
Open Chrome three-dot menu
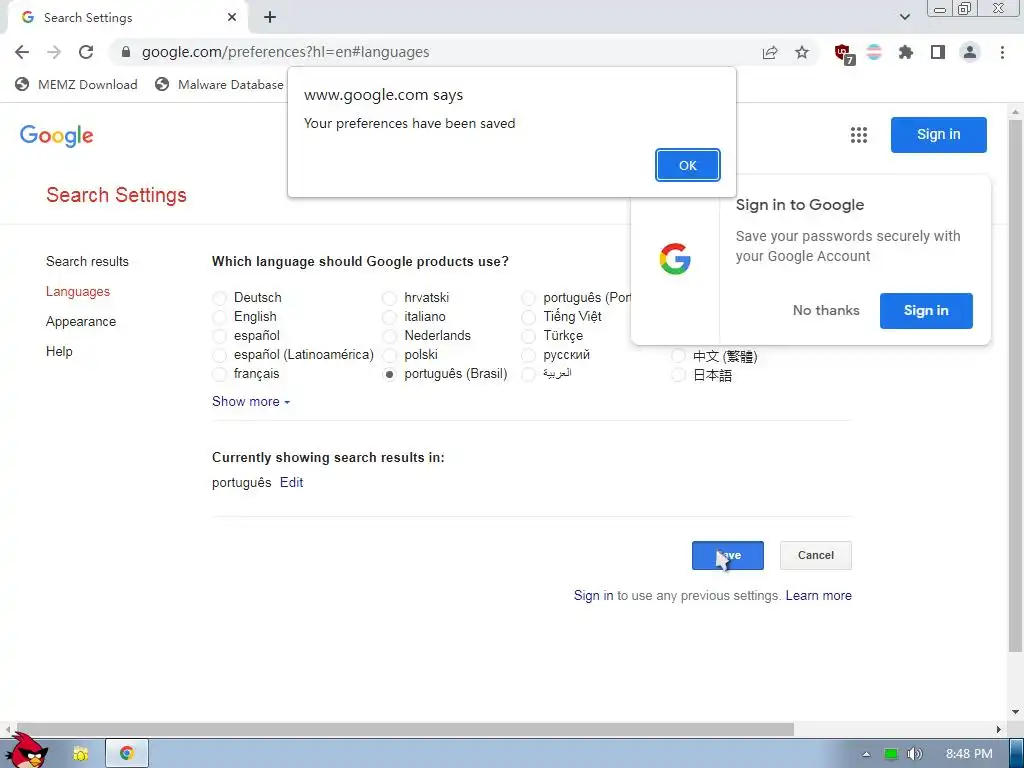point(1002,52)
